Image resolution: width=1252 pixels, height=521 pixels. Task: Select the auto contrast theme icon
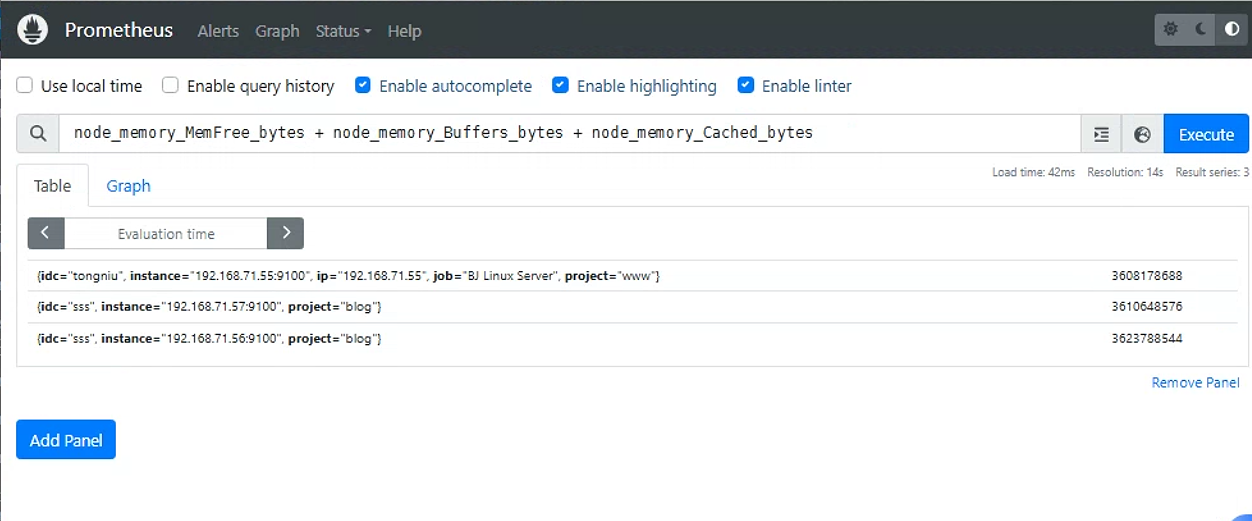click(x=1232, y=30)
